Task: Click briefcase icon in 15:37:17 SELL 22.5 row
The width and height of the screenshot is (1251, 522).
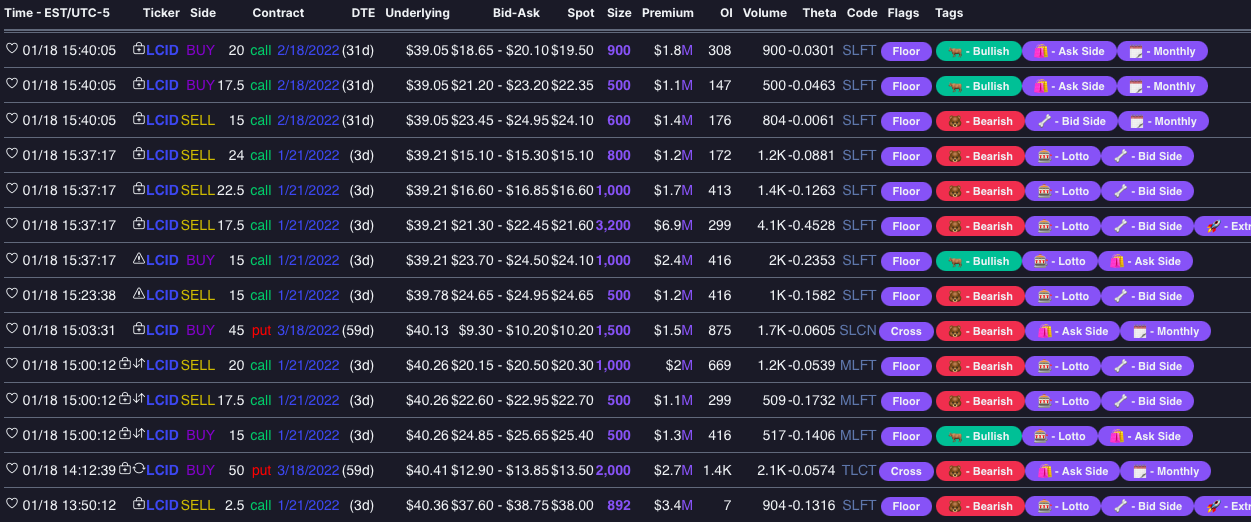Action: pos(139,189)
